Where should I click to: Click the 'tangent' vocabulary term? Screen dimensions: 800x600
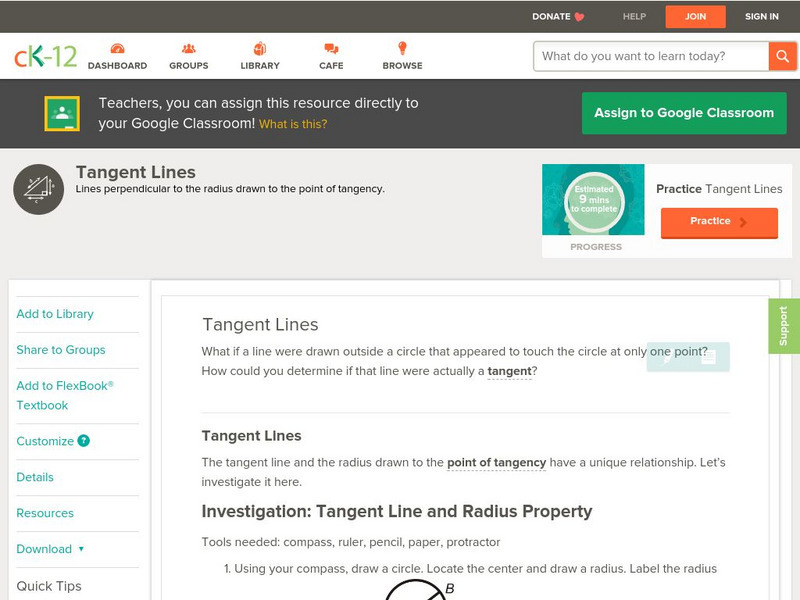(x=509, y=371)
